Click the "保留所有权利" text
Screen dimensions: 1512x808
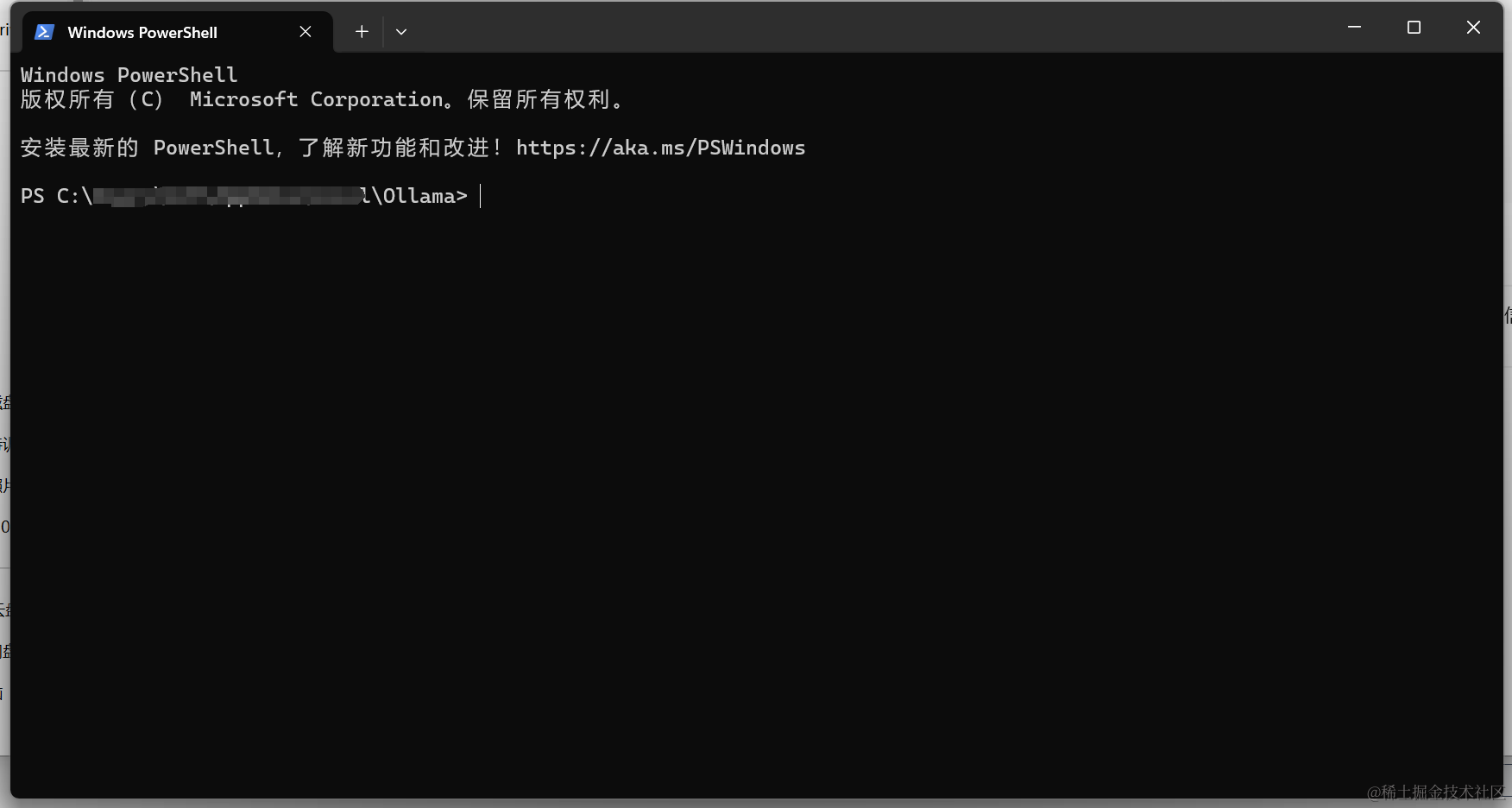click(539, 99)
